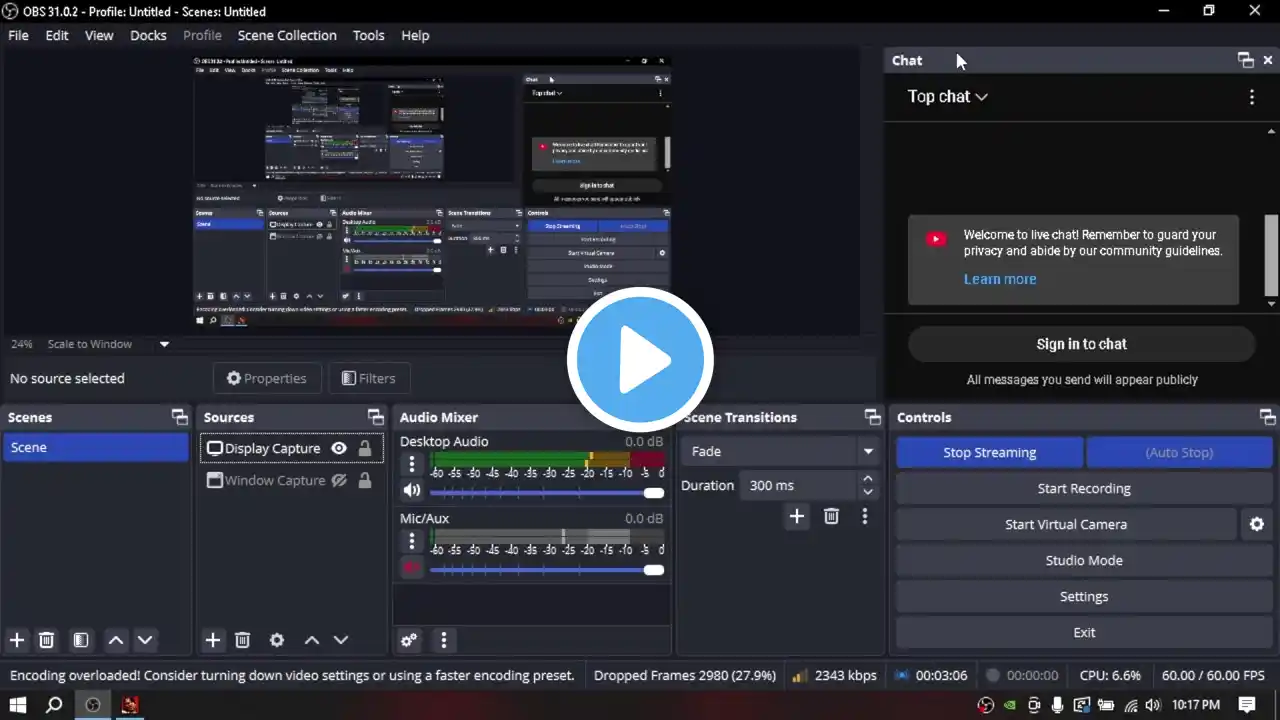
Task: Add a new source with plus icon in Sources dock
Action: click(213, 640)
